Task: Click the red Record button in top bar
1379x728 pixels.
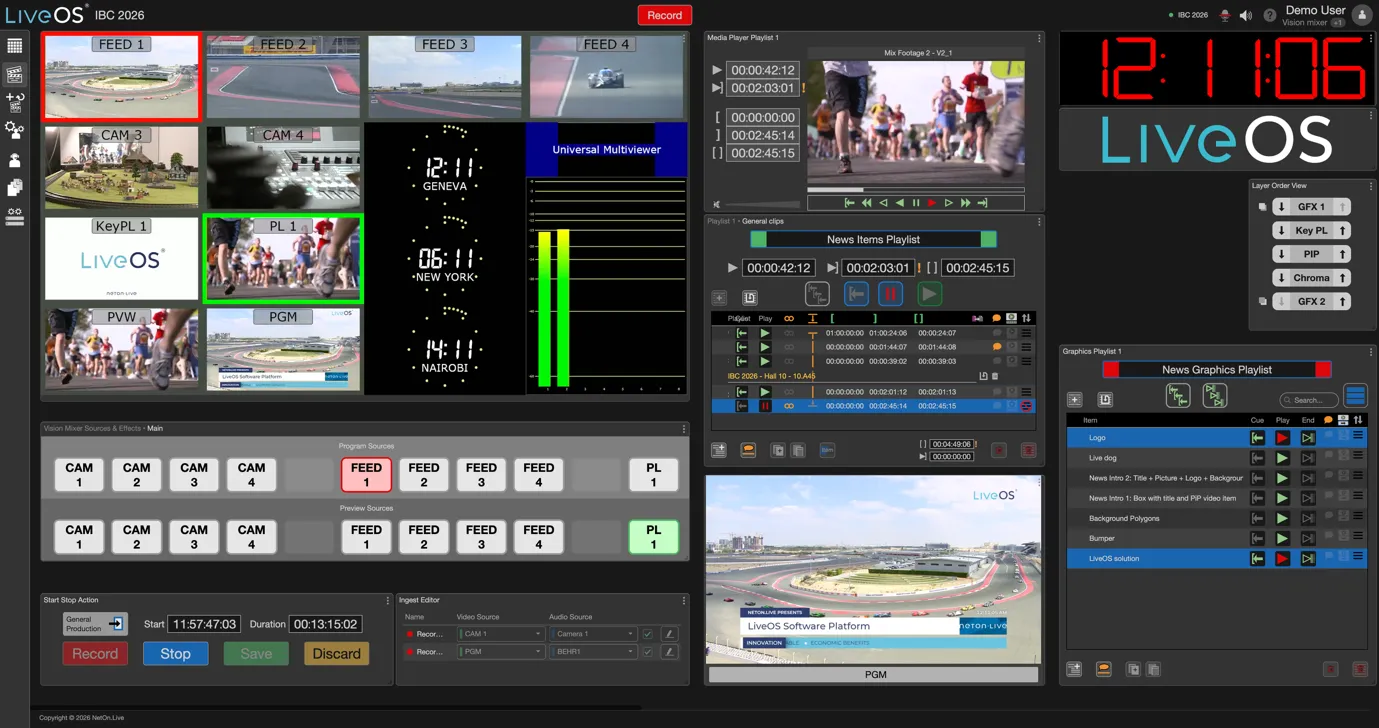Action: (x=664, y=15)
